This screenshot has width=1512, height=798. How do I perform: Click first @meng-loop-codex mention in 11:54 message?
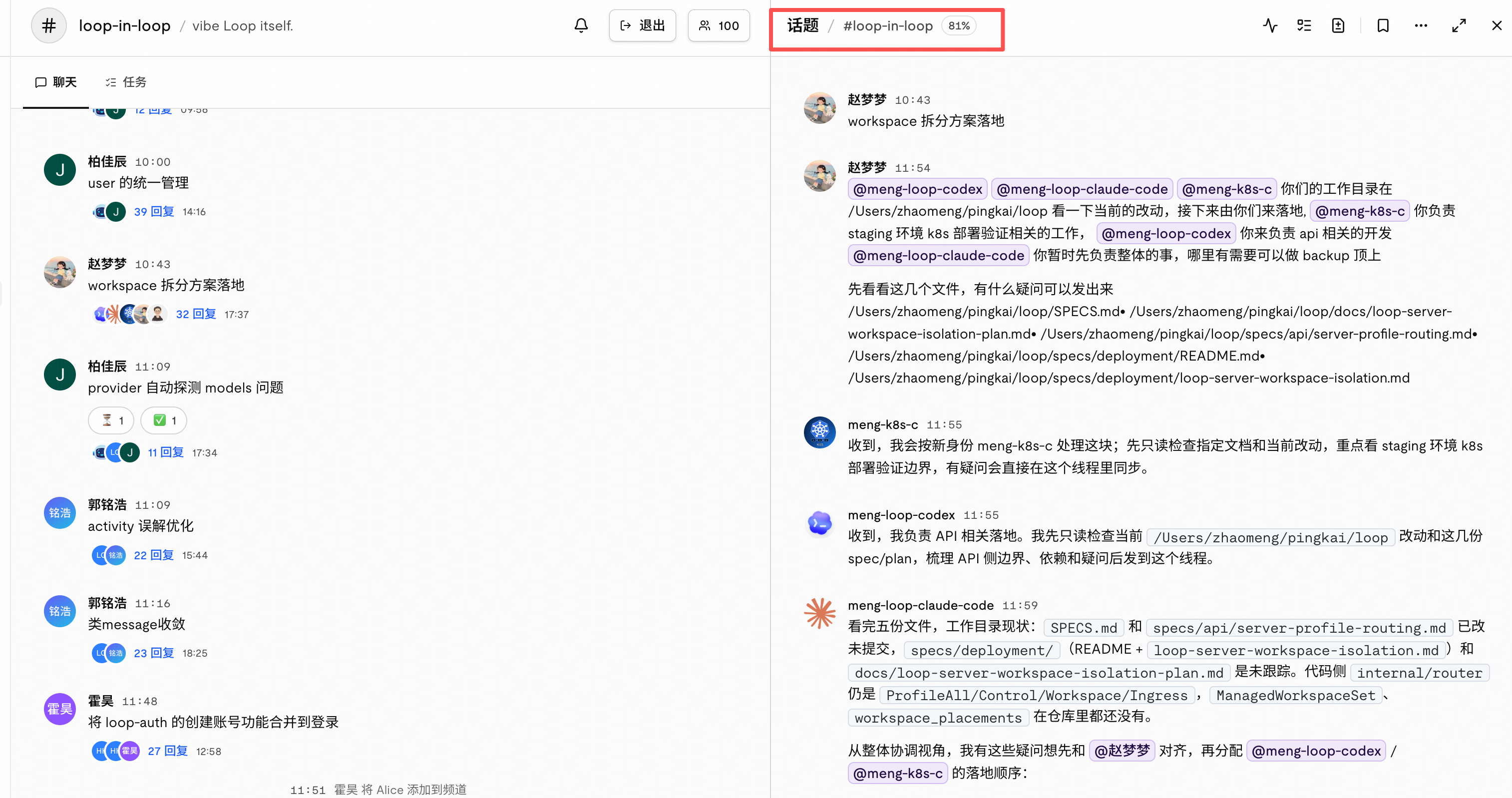point(917,189)
